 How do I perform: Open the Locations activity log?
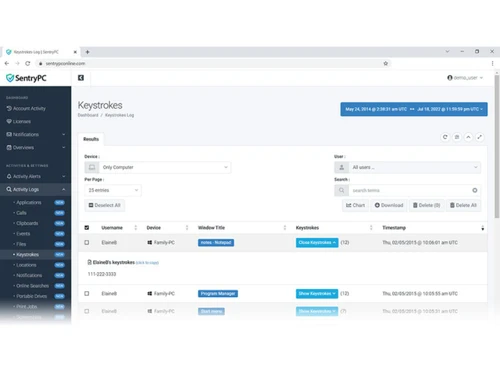tap(26, 265)
